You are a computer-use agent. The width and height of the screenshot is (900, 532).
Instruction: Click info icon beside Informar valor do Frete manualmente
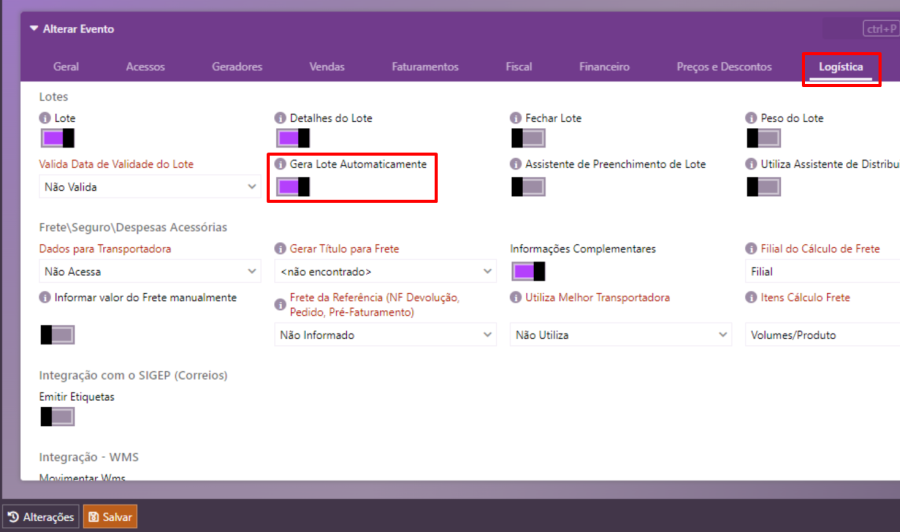click(45, 297)
